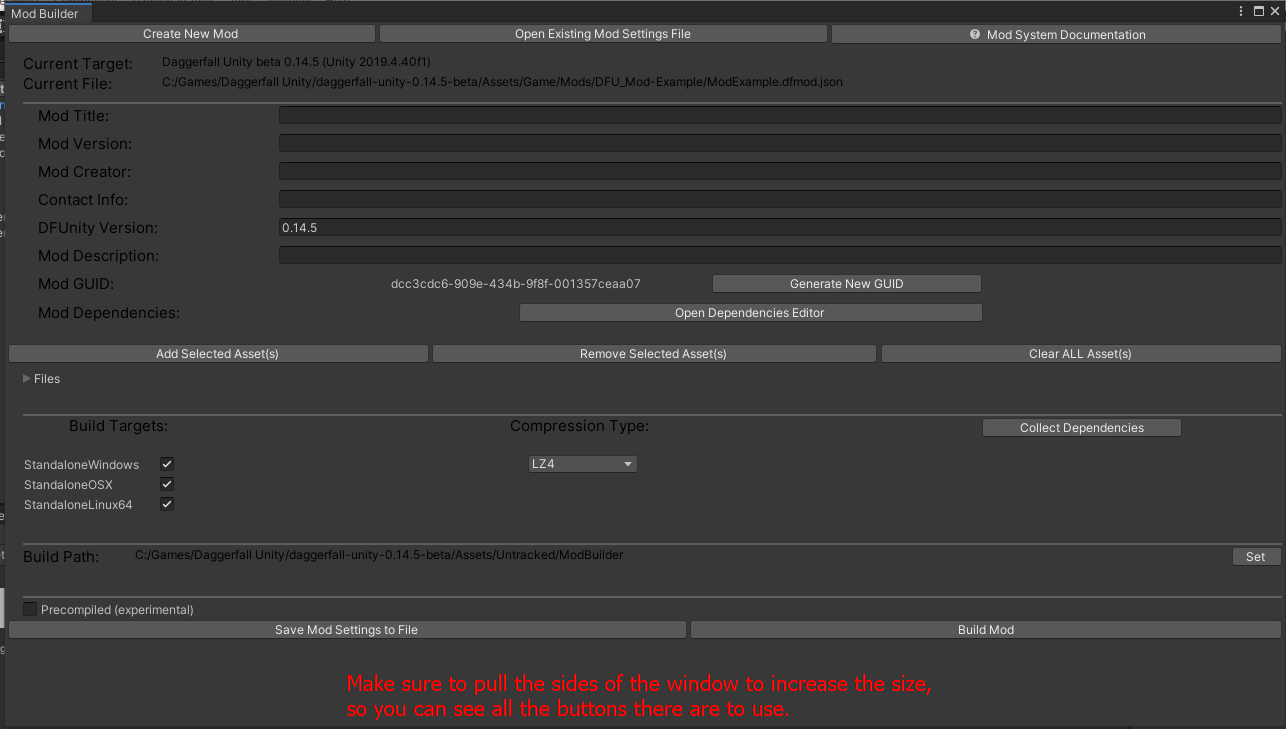Save Mod Settings to File
The image size is (1286, 729).
pyautogui.click(x=347, y=630)
